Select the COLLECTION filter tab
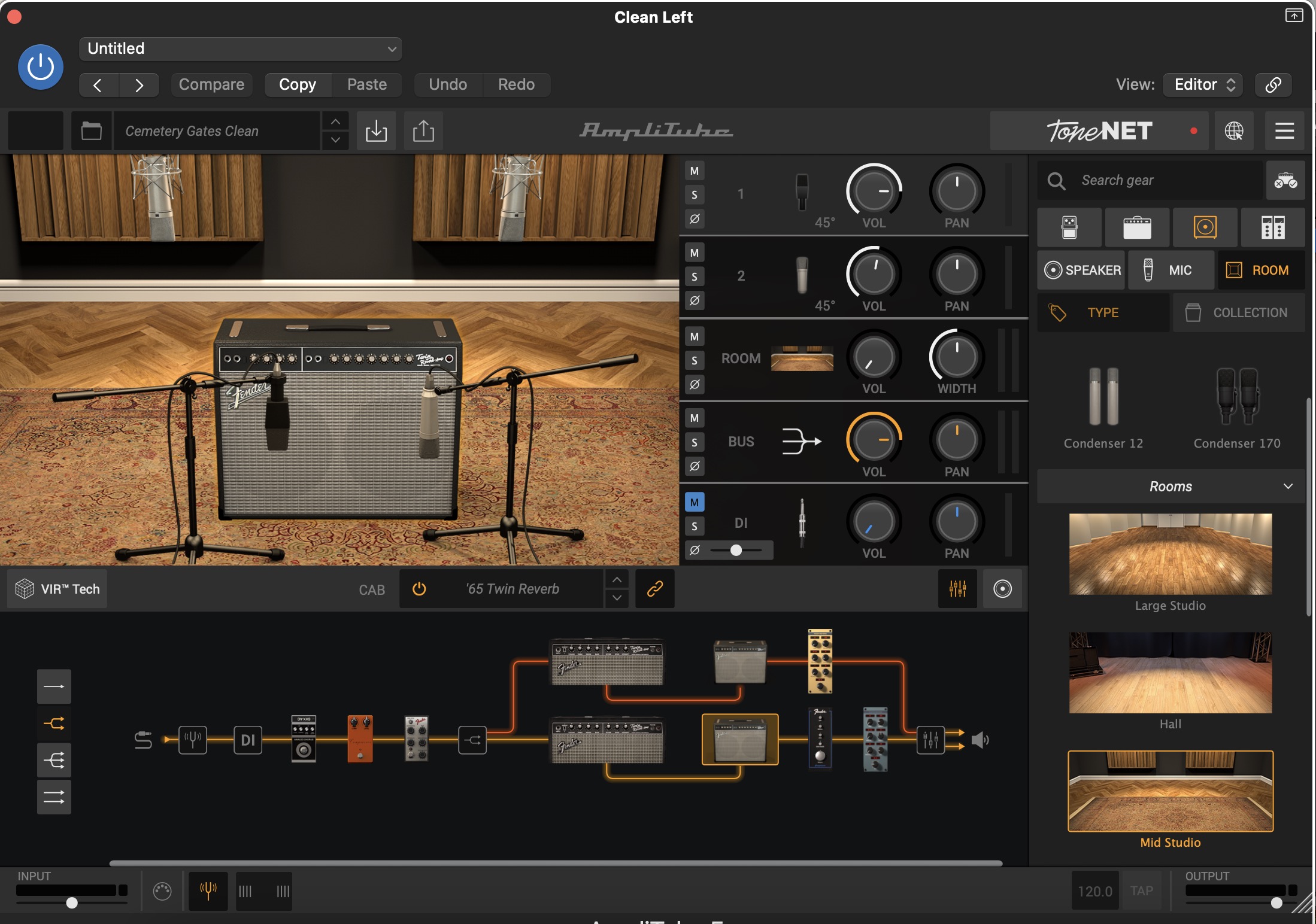This screenshot has height=924, width=1316. click(x=1239, y=312)
